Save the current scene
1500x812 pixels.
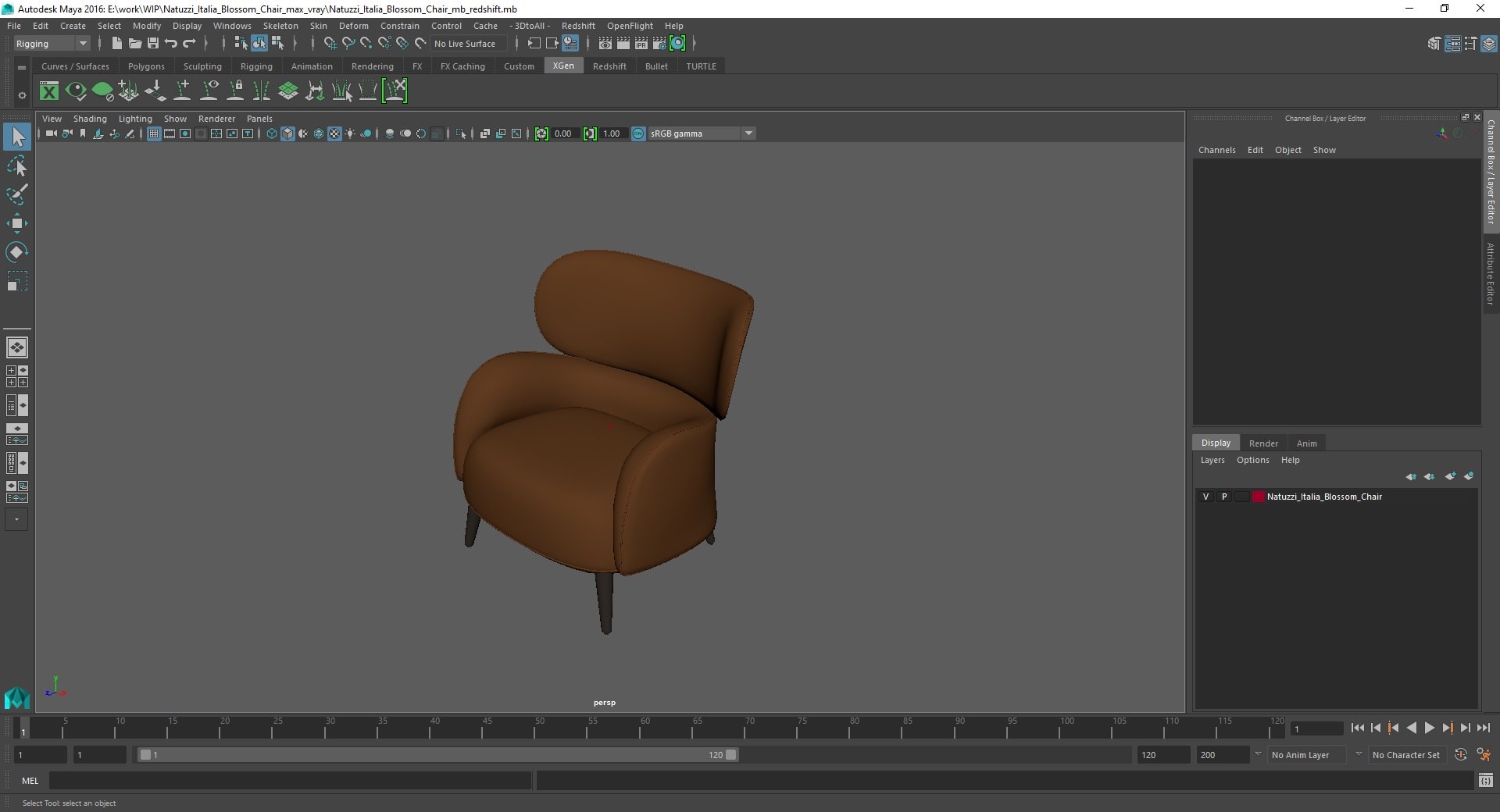153,44
